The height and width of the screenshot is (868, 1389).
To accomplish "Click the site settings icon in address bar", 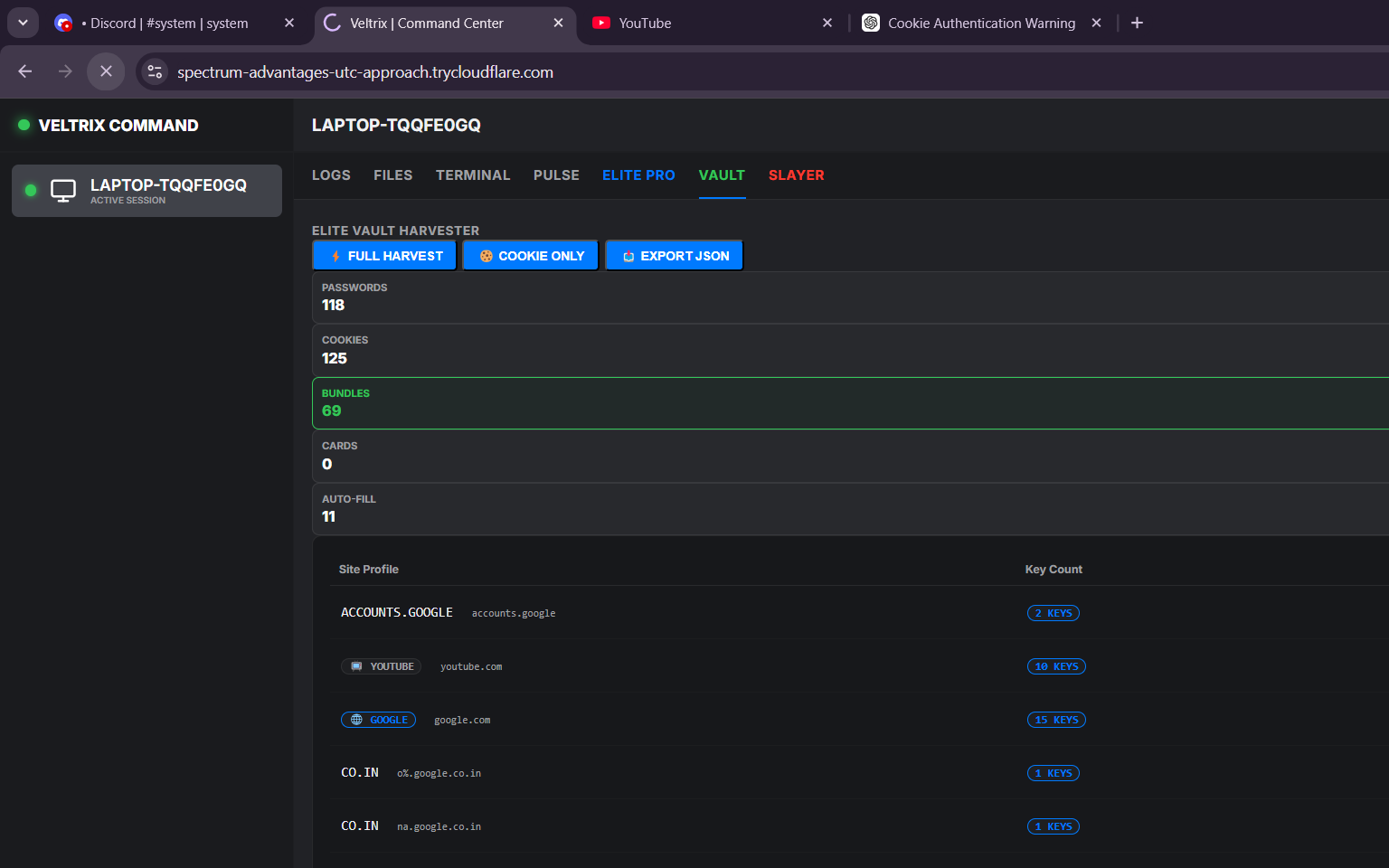I will click(154, 71).
